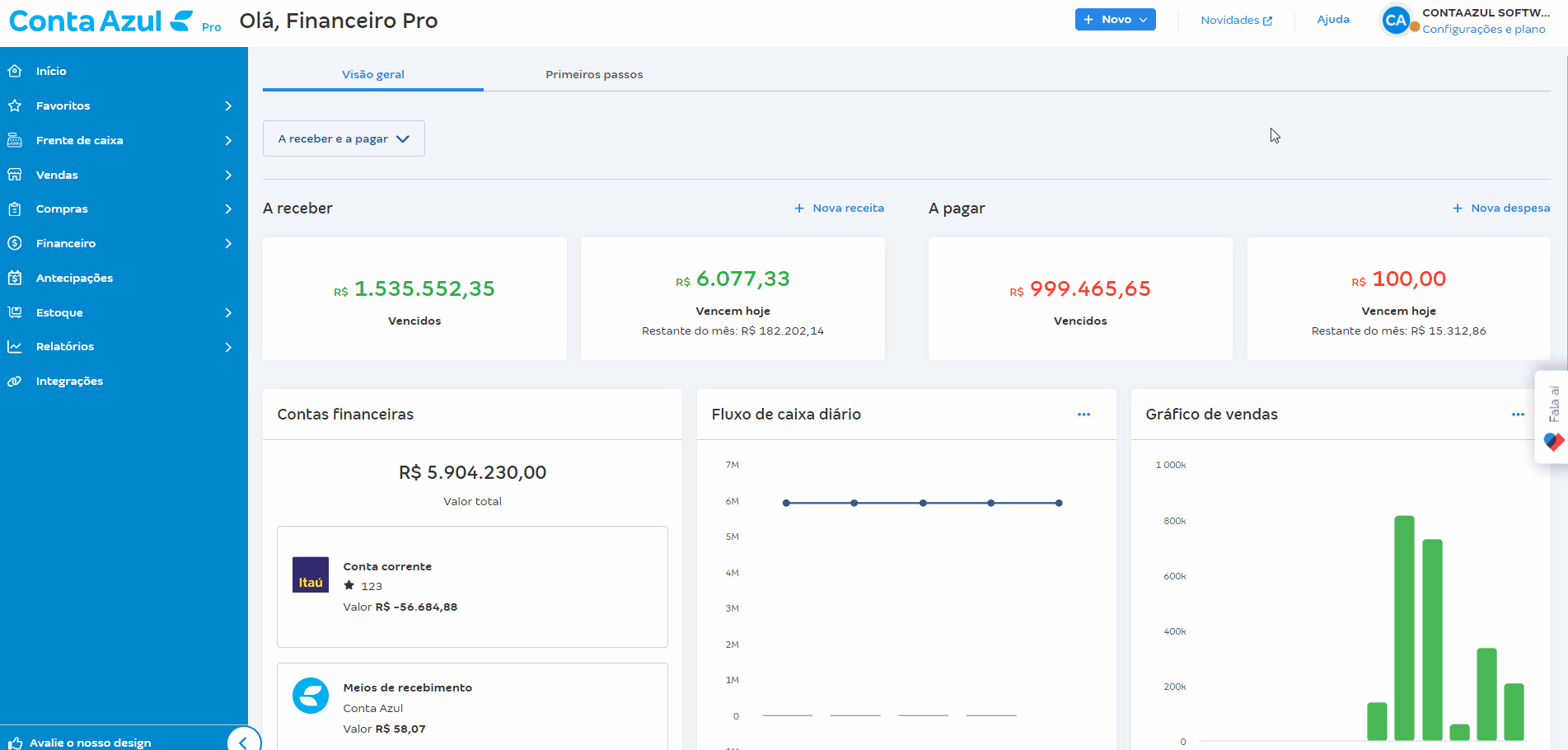Click the Compras clipboard icon
Viewport: 1568px width, 750px height.
(x=15, y=209)
